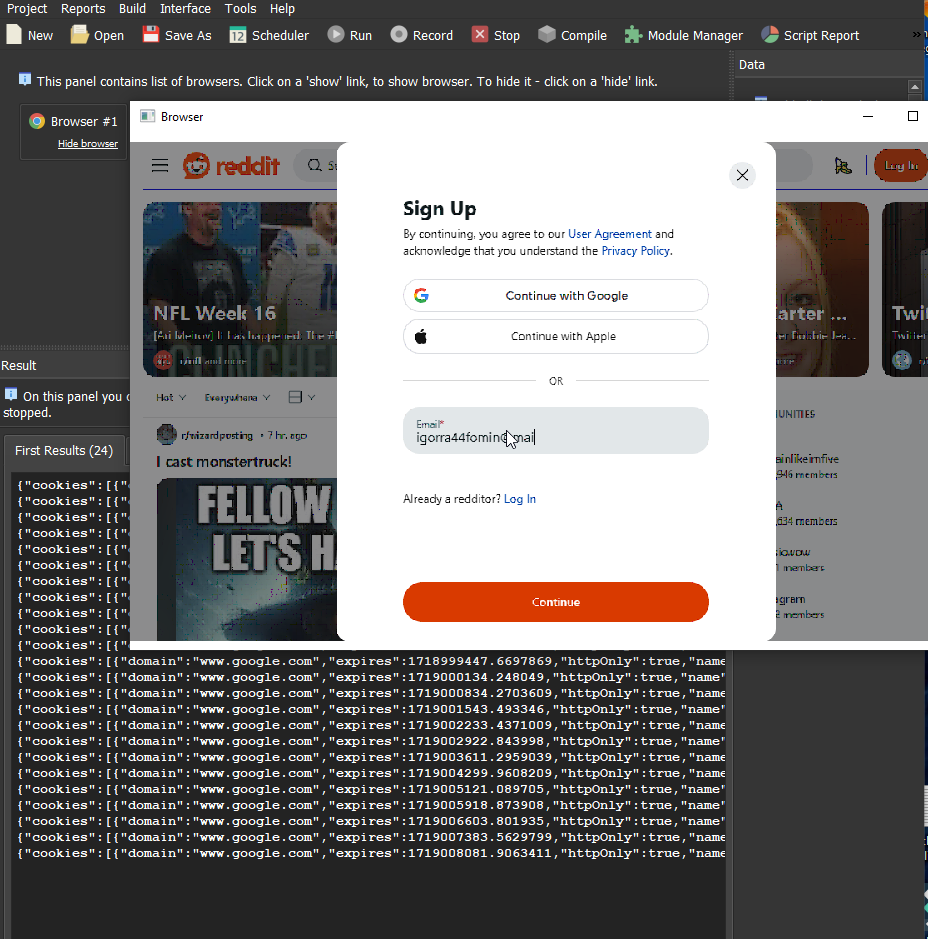Click the Log In link in dialog
Image resolution: width=928 pixels, height=939 pixels.
click(520, 499)
